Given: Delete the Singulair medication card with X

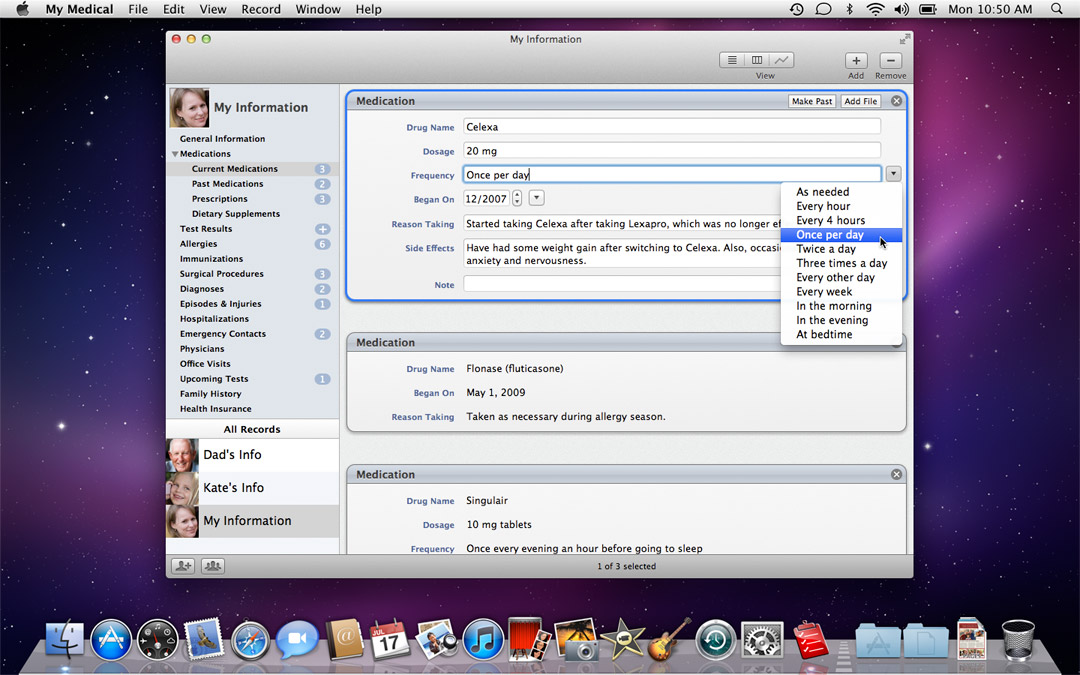Looking at the screenshot, I should [x=896, y=475].
